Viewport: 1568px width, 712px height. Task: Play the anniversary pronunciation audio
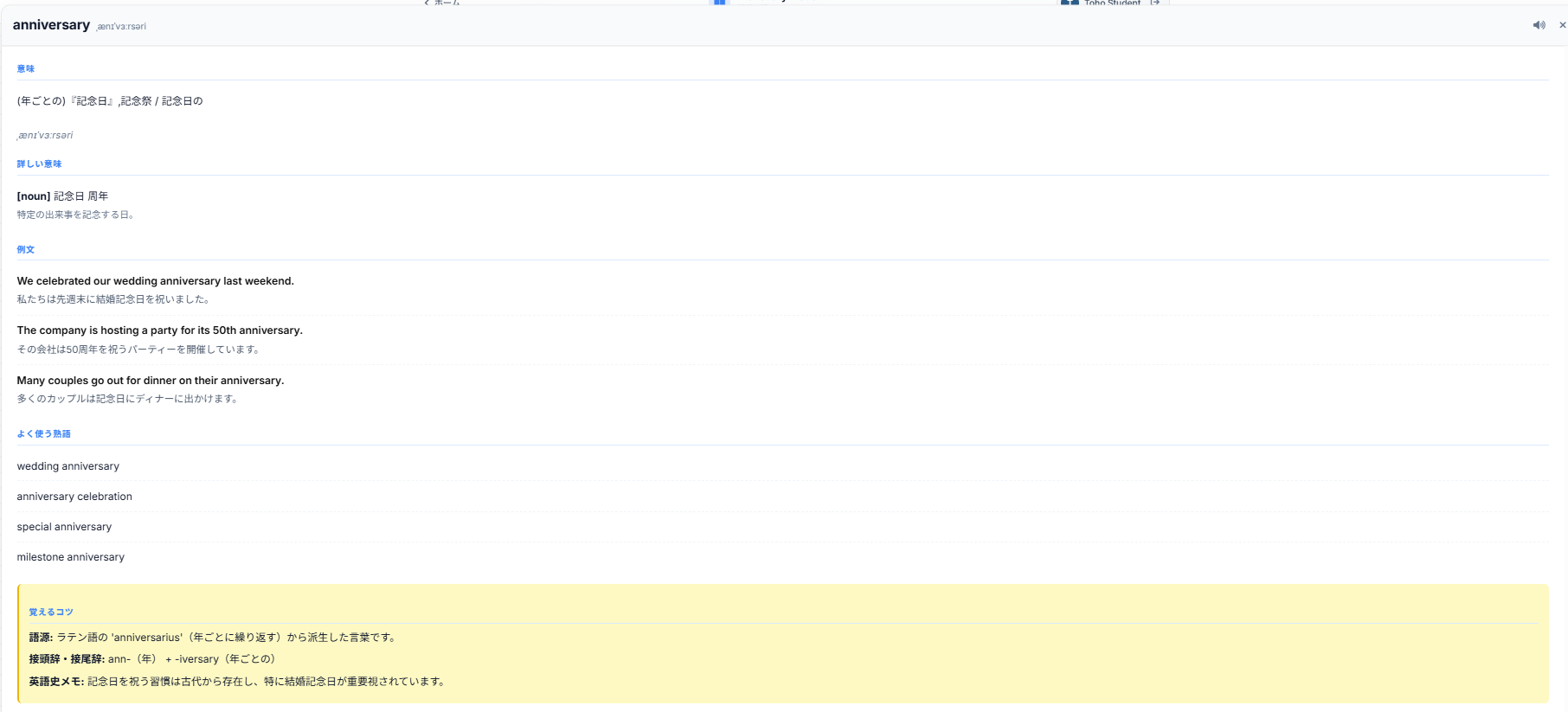click(x=1539, y=25)
